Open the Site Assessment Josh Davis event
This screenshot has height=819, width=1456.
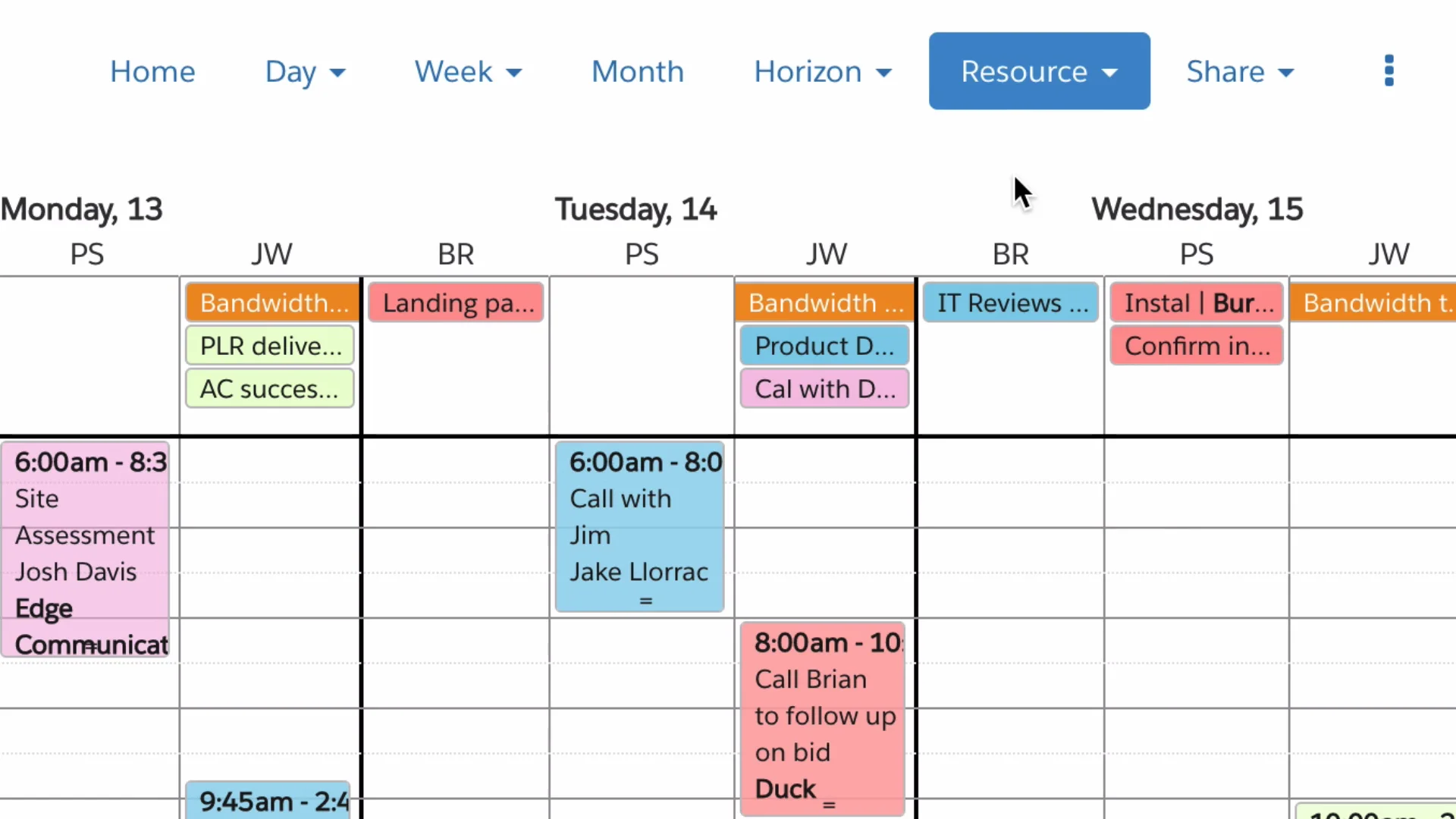coord(85,546)
